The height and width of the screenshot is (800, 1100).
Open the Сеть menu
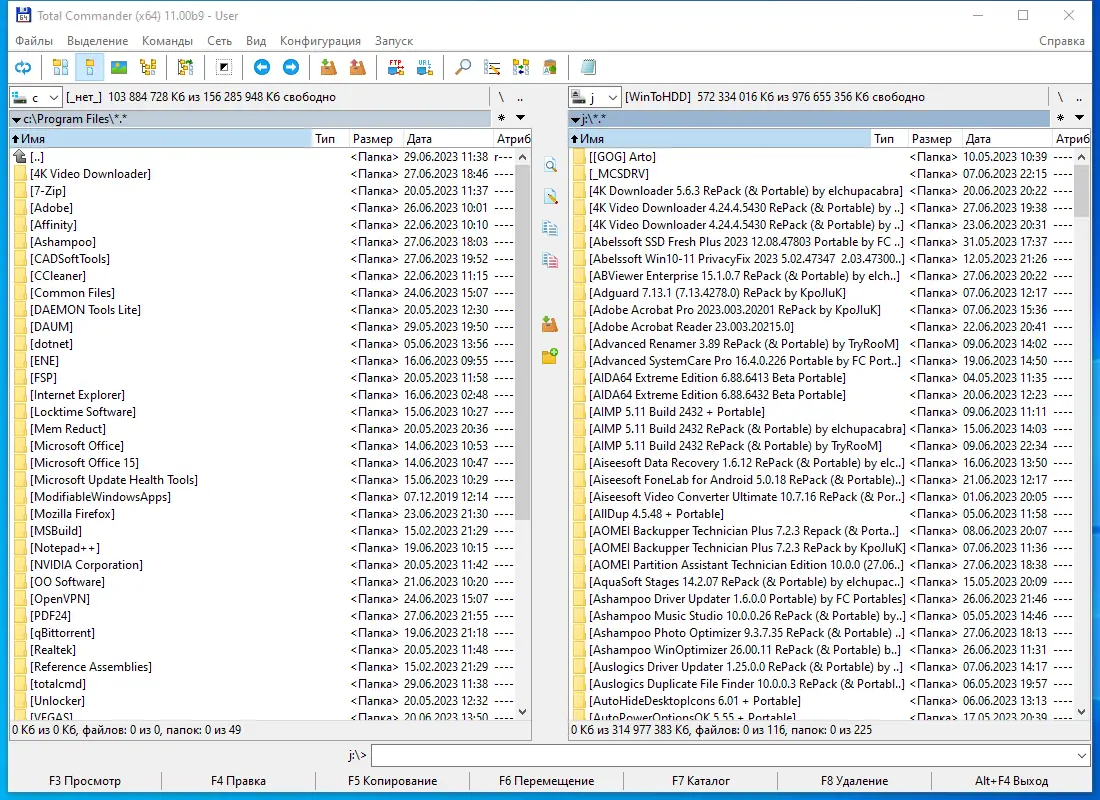tap(219, 41)
